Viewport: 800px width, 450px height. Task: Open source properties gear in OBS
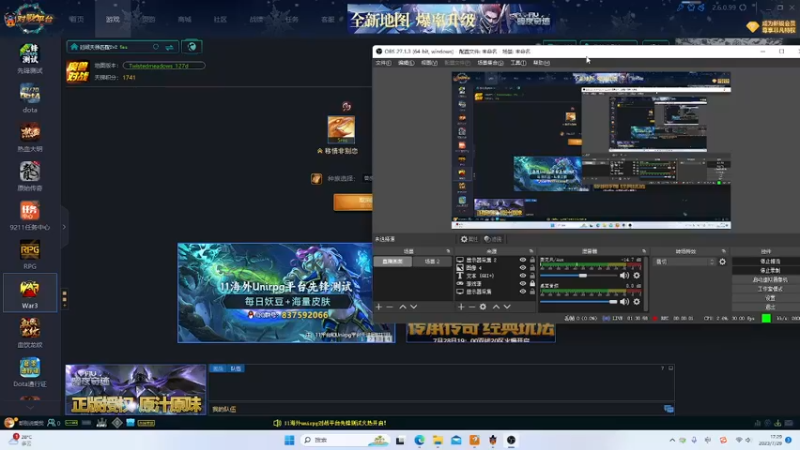483,307
